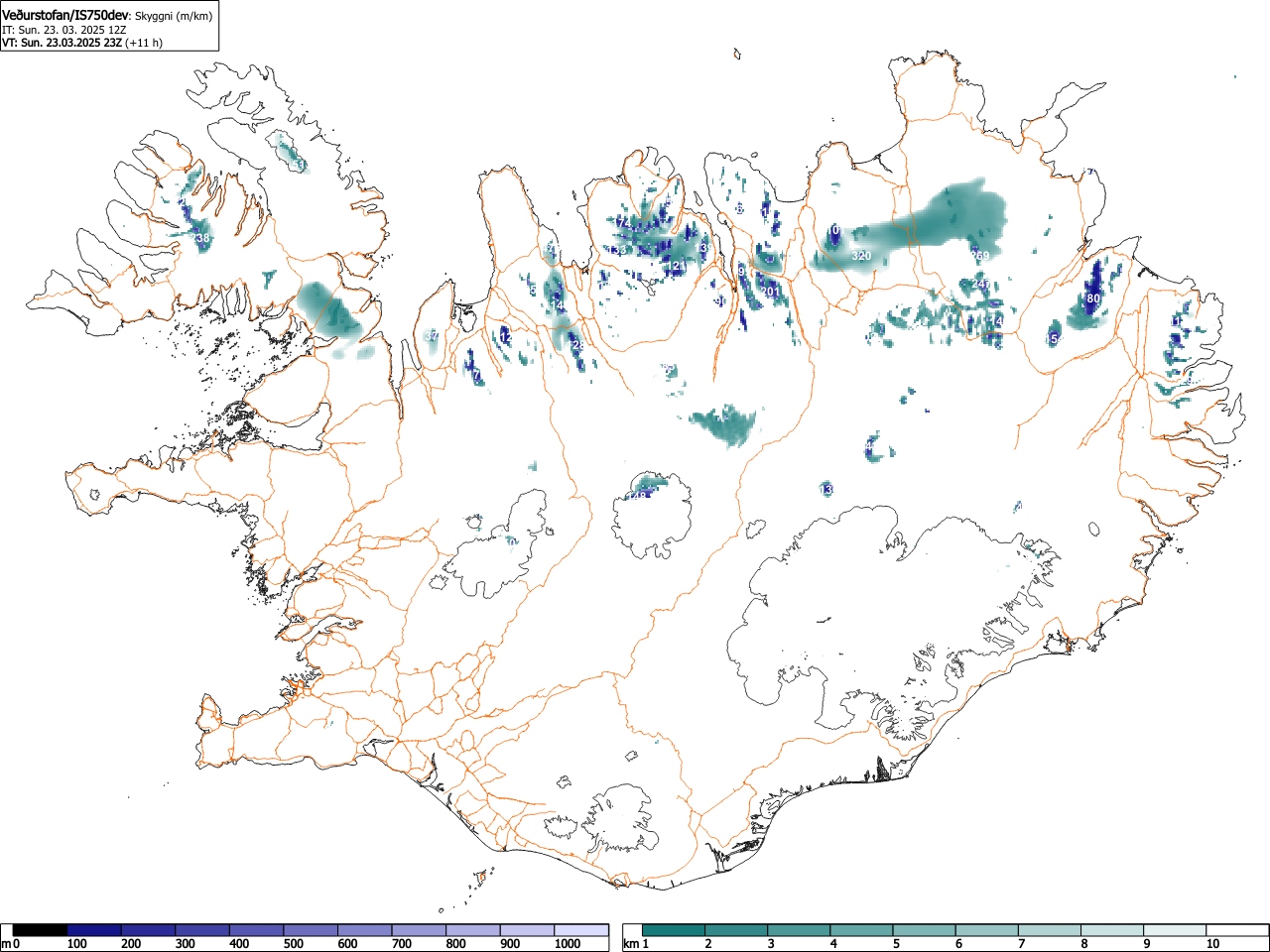Viewport: 1270px width, 952px height.
Task: Click the 28 visibility value
Action: (578, 345)
